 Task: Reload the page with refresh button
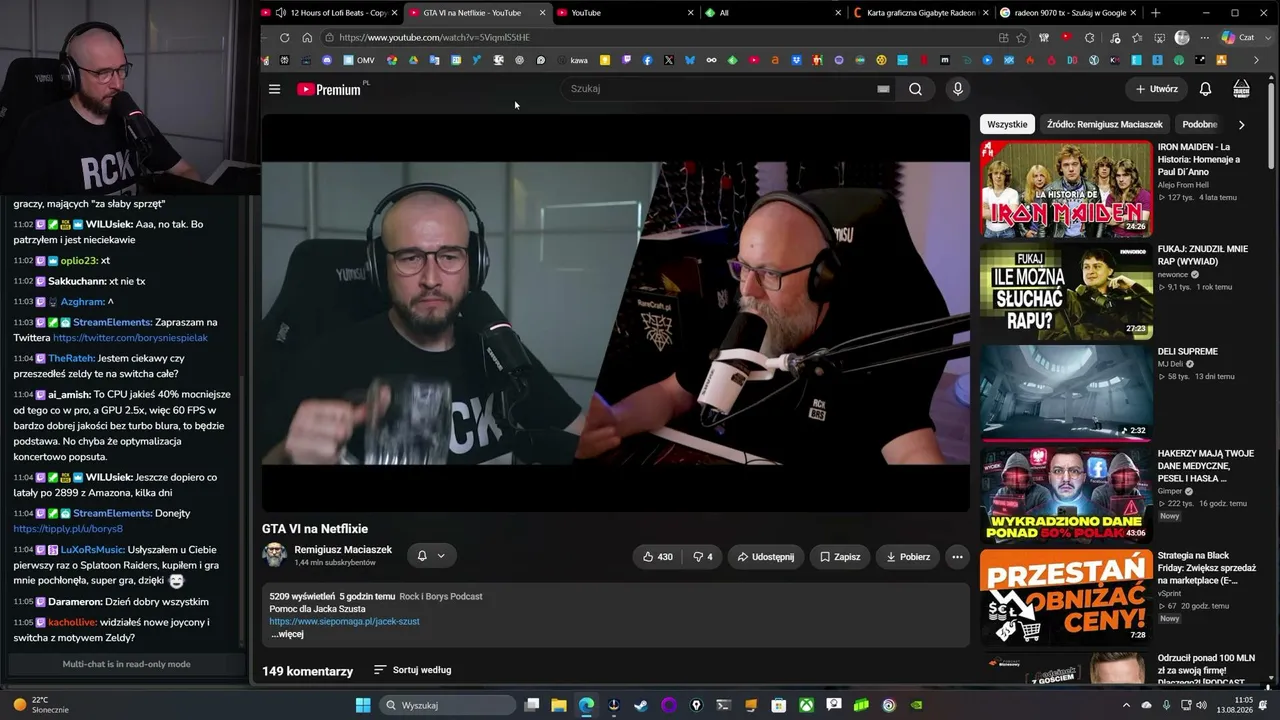tap(285, 38)
